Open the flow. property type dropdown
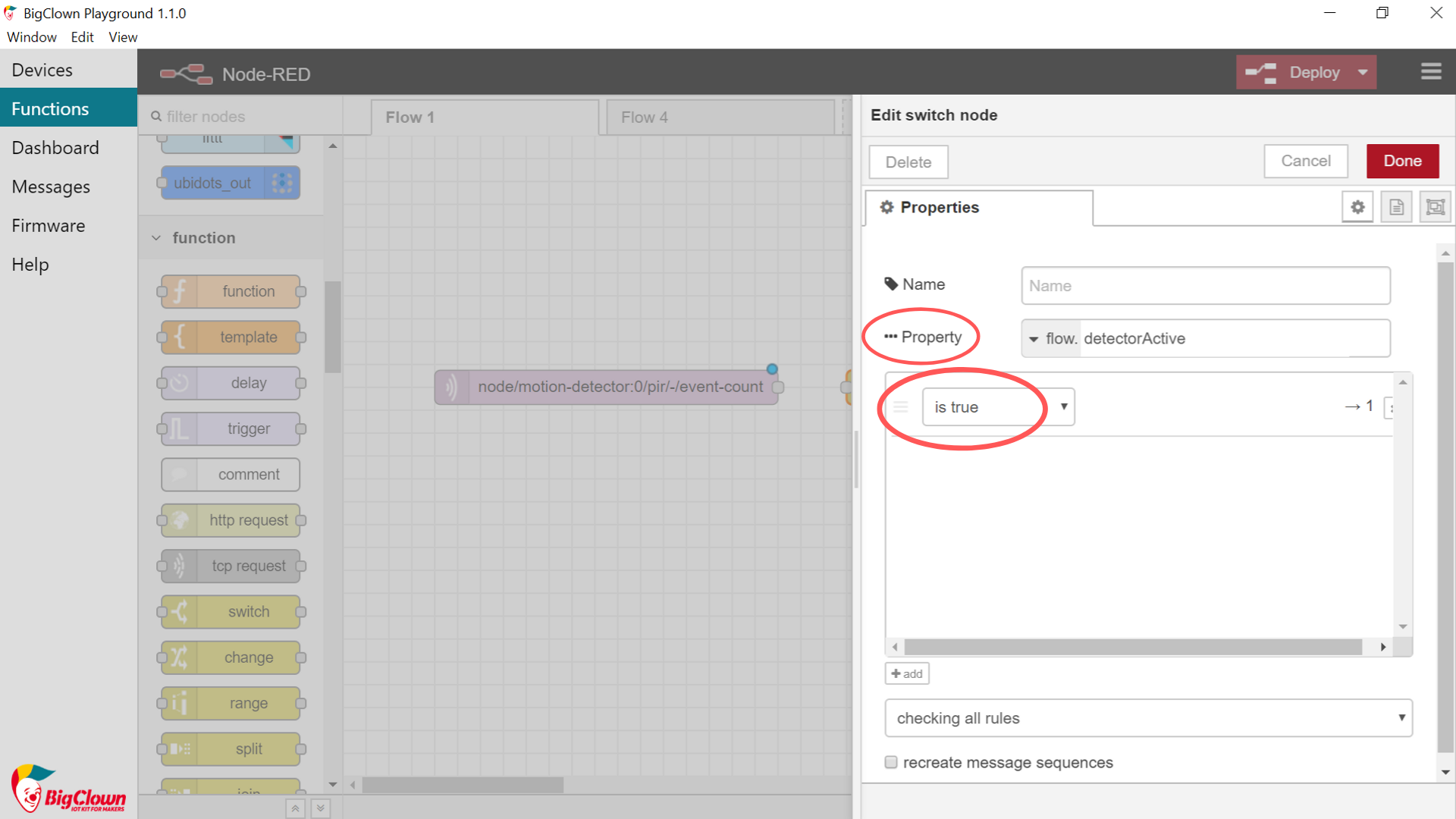The image size is (1456, 819). click(1051, 338)
